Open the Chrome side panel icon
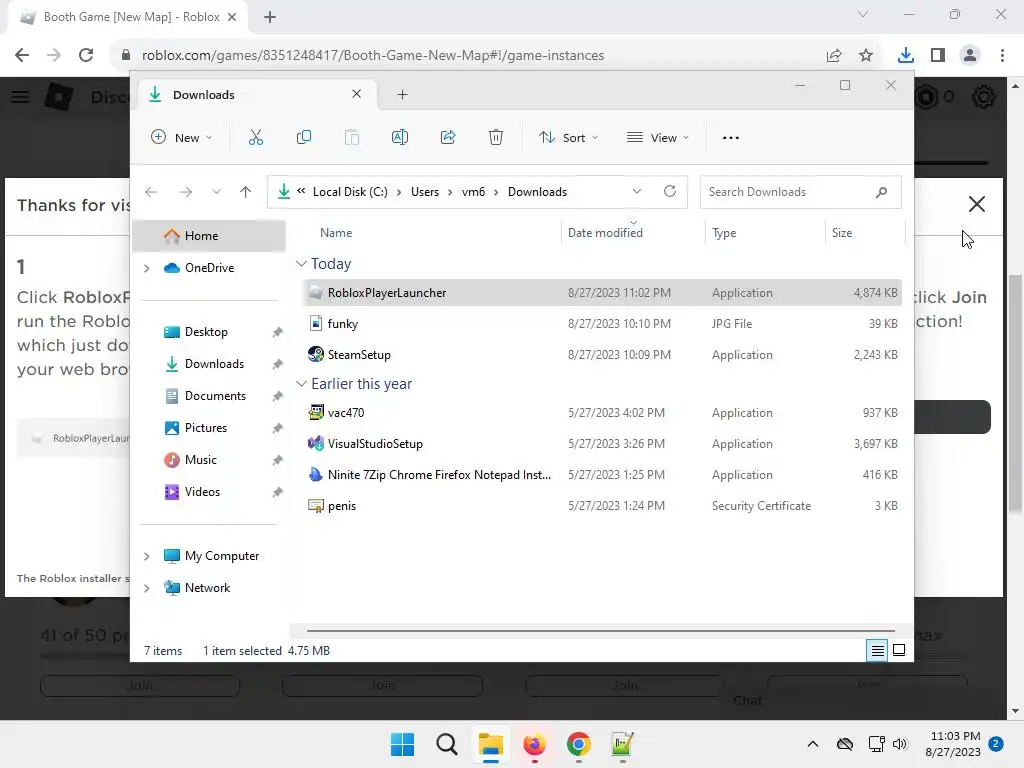This screenshot has width=1024, height=768. coord(938,56)
